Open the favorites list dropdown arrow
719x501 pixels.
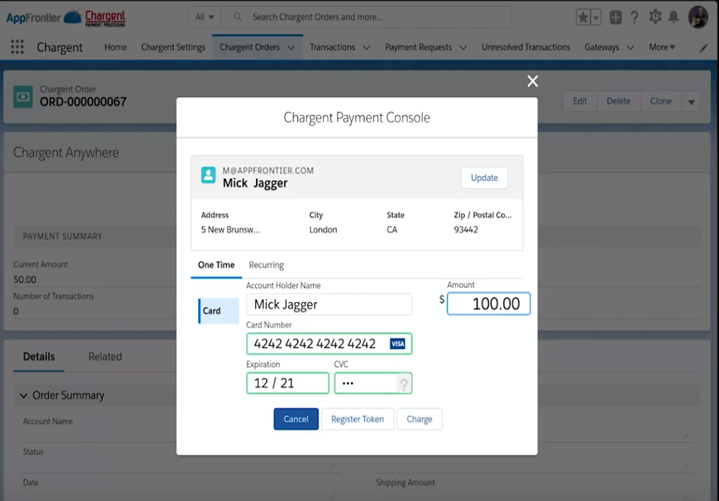pos(596,17)
